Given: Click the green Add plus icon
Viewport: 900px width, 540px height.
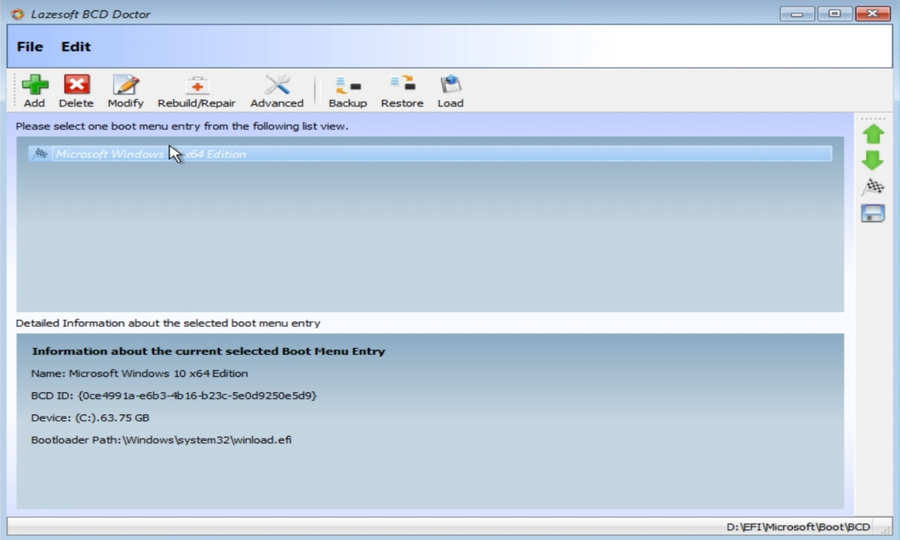Looking at the screenshot, I should [34, 85].
